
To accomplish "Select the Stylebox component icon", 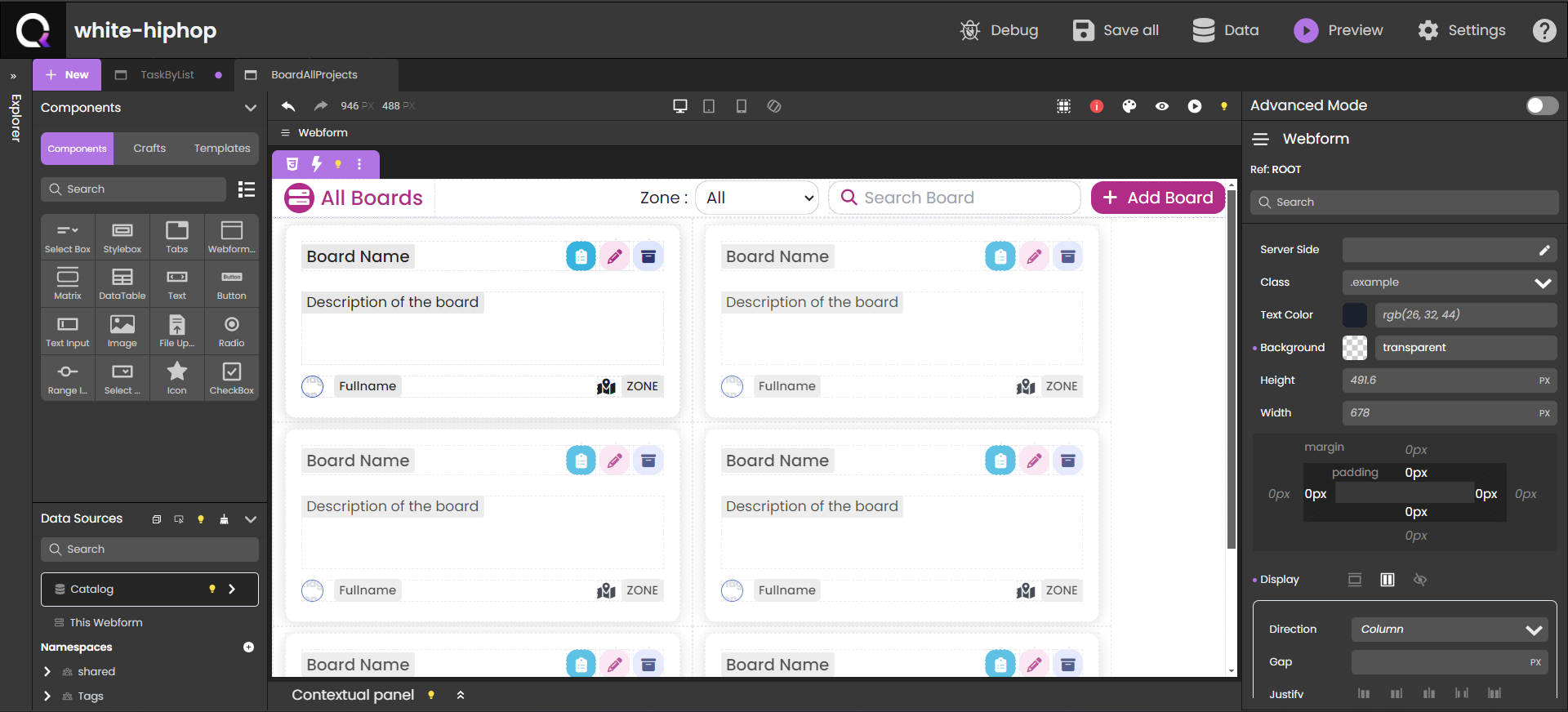I will pyautogui.click(x=122, y=237).
